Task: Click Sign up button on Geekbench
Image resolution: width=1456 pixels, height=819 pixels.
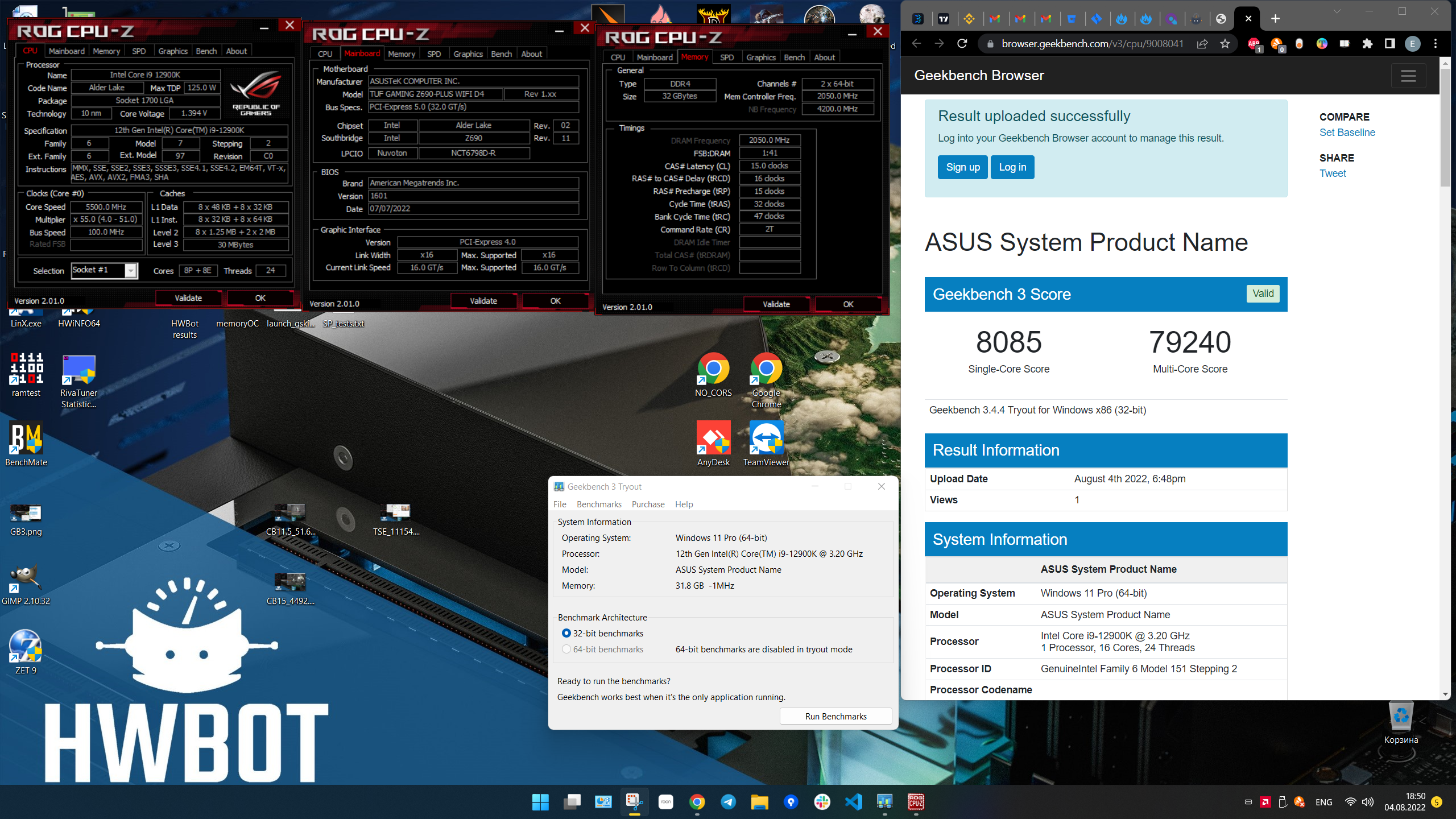Action: pos(963,167)
